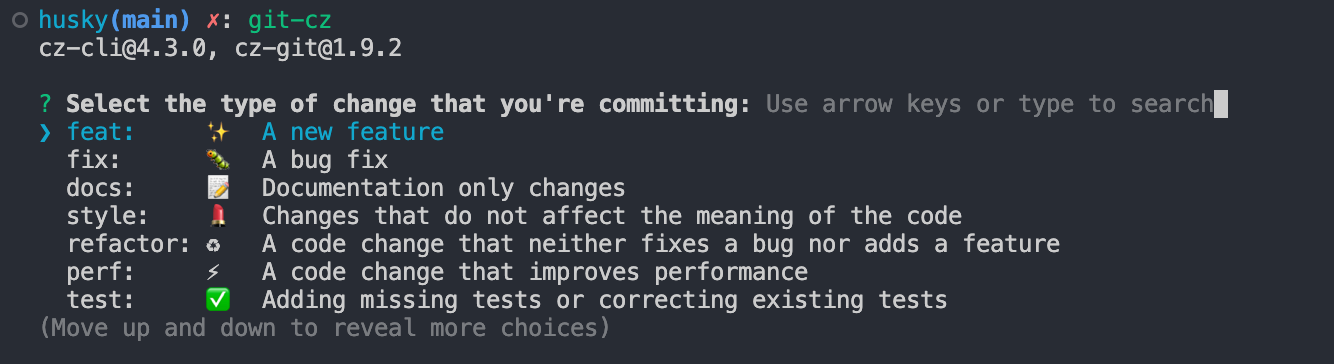The height and width of the screenshot is (364, 1334).
Task: Click the green checkmark beside test
Action: [217, 300]
